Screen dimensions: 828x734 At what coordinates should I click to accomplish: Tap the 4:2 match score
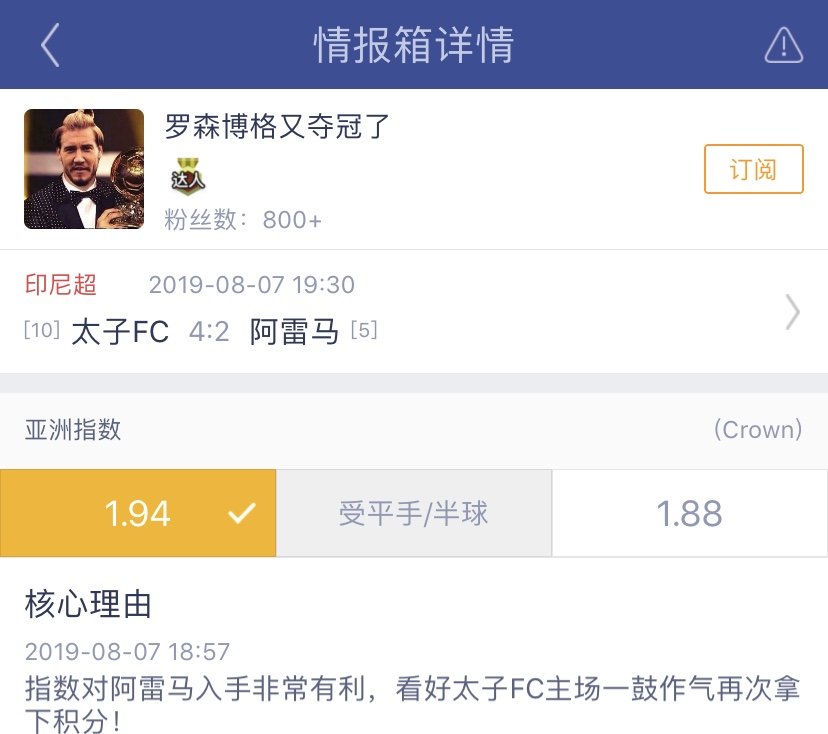click(209, 332)
